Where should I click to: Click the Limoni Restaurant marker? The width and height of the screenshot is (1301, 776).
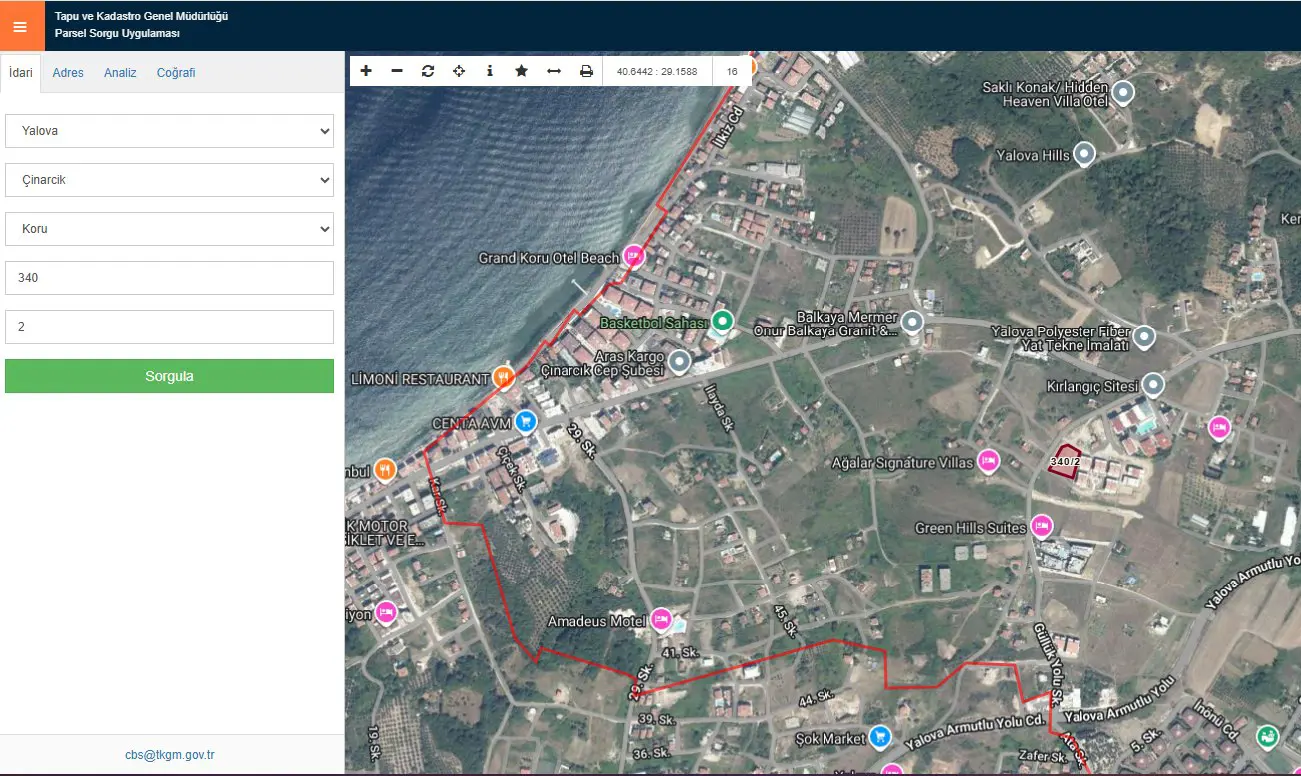[x=504, y=378]
